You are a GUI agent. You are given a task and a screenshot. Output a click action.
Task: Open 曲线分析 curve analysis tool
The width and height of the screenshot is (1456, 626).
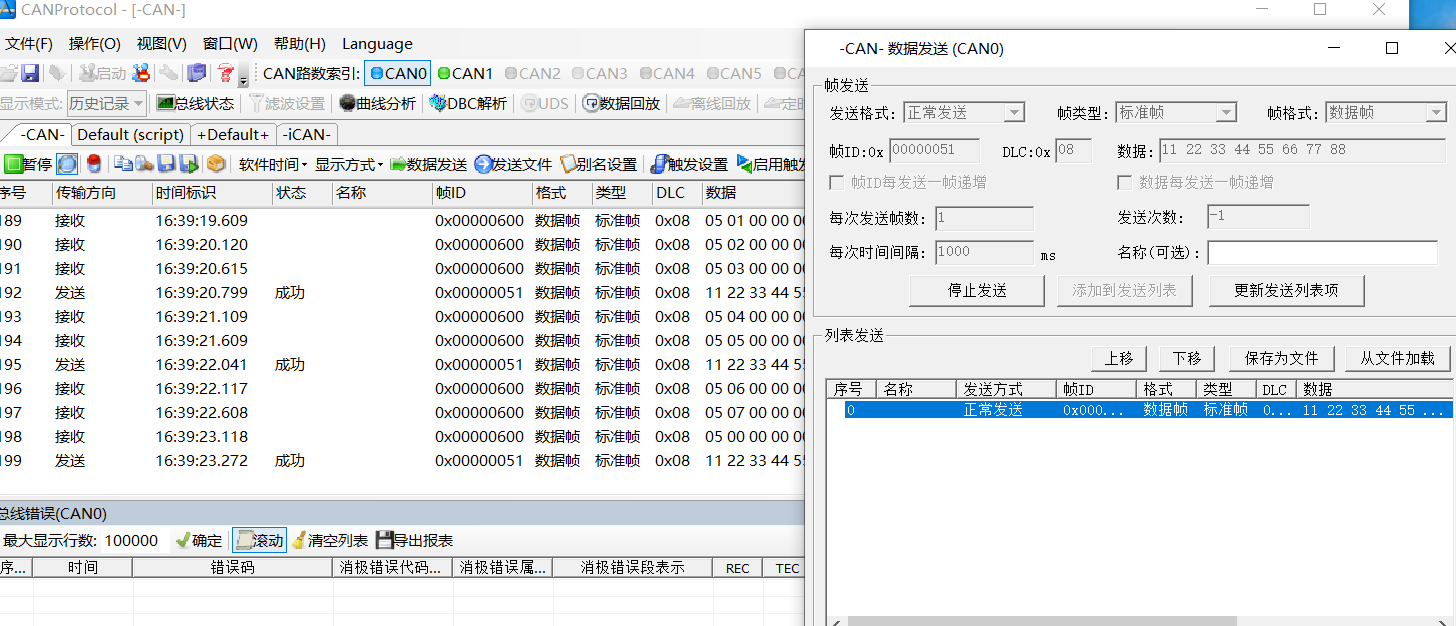pyautogui.click(x=377, y=103)
